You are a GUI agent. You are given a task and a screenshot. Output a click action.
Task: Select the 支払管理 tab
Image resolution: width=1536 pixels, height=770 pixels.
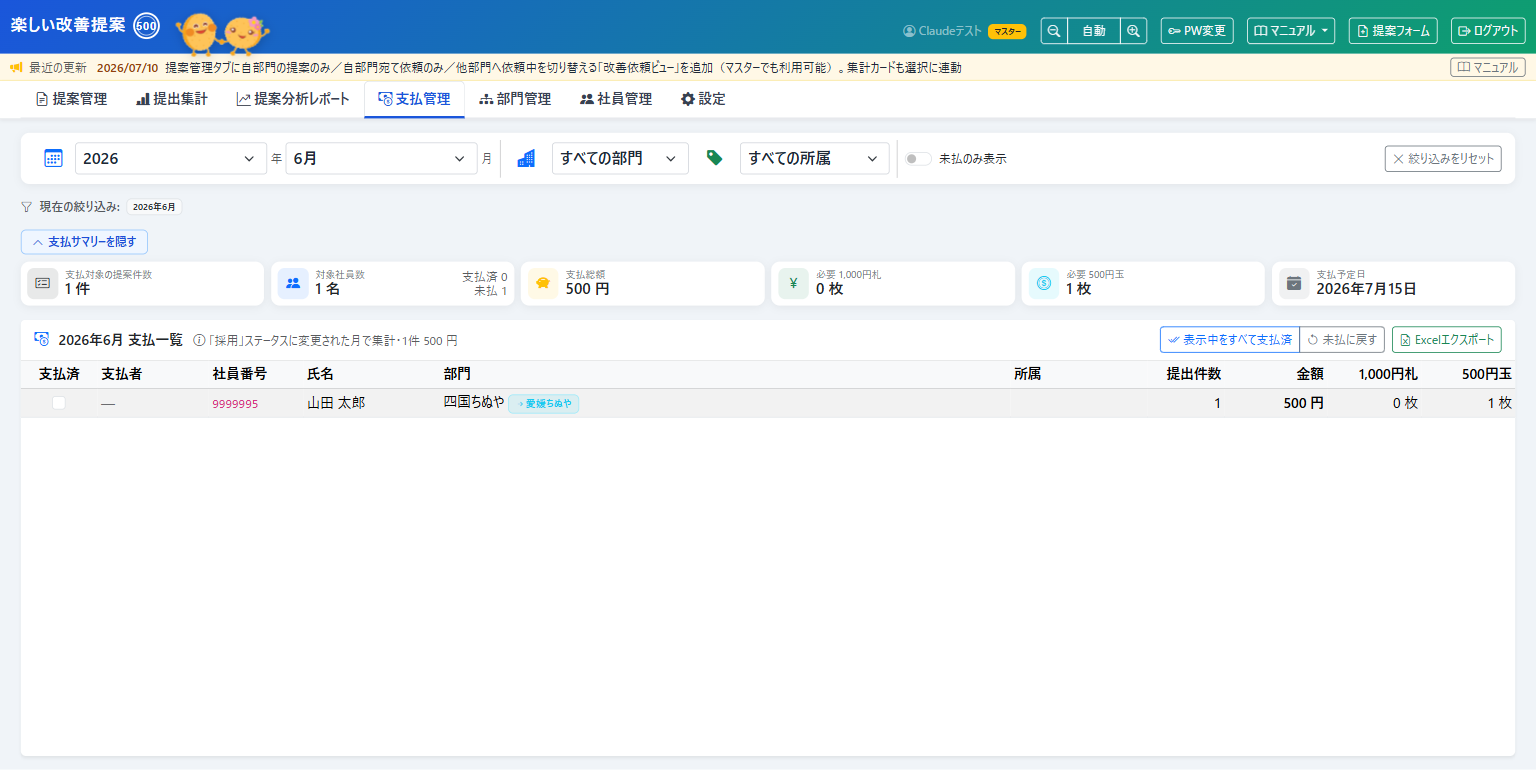(x=414, y=99)
